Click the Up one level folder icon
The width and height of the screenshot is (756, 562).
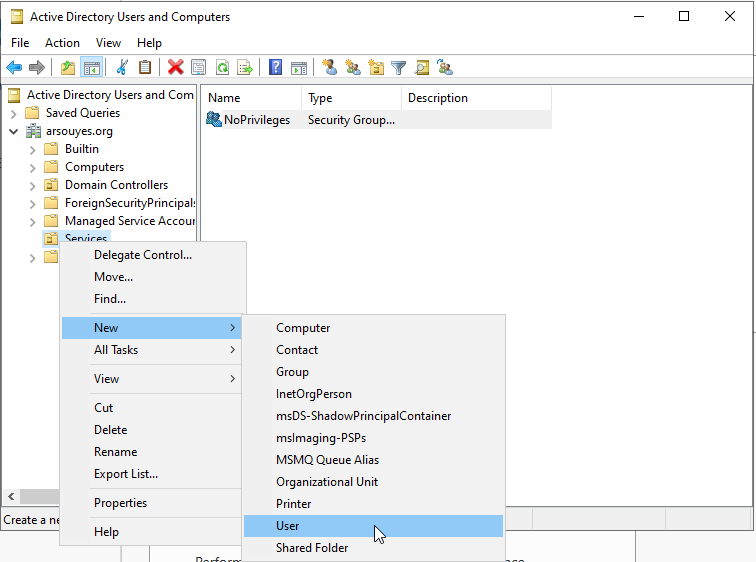pyautogui.click(x=68, y=67)
